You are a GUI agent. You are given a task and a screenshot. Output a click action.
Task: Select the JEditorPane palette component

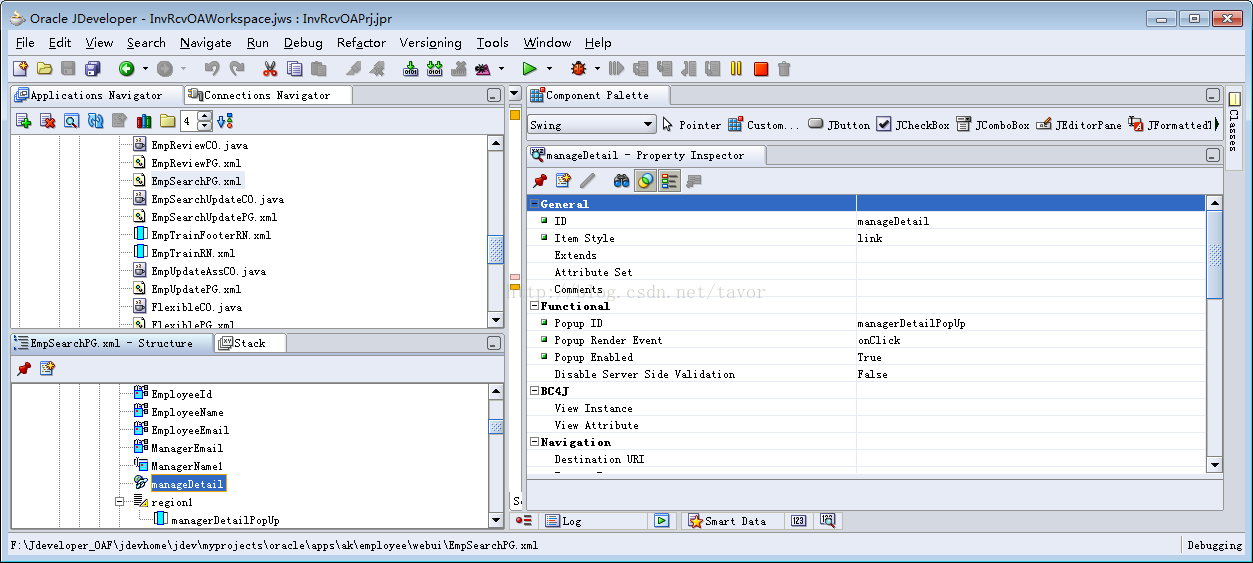1079,125
